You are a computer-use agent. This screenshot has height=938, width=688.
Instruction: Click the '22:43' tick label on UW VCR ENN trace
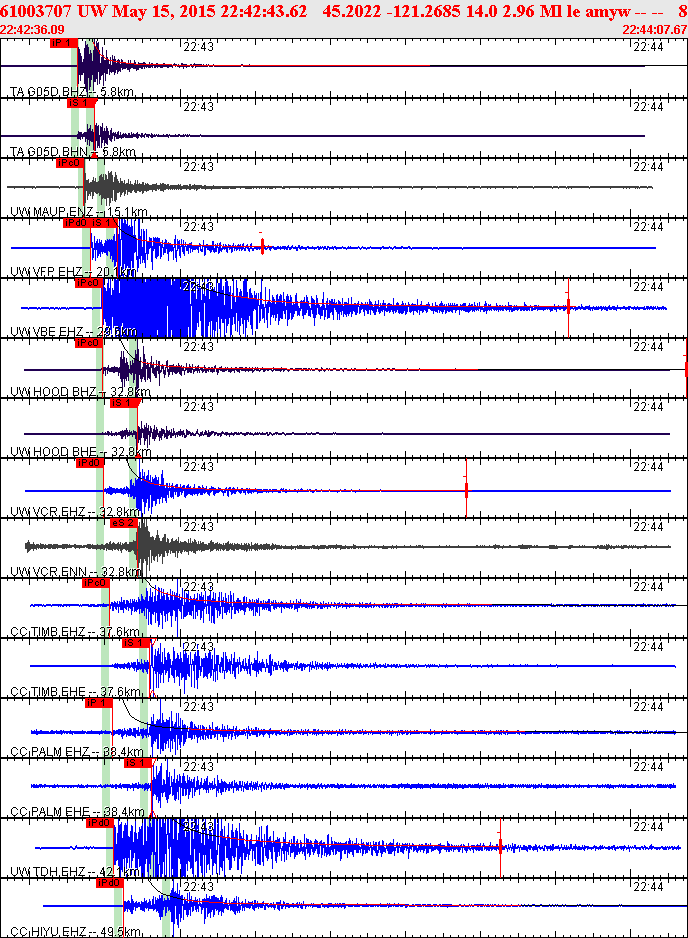[x=199, y=526]
